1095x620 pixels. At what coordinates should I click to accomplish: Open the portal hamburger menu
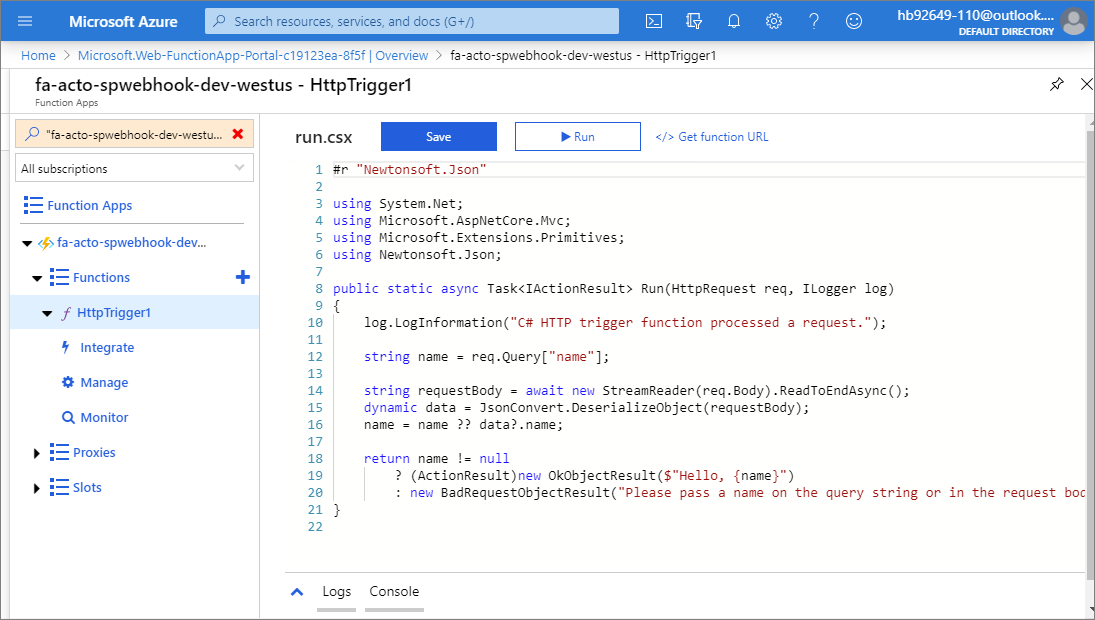25,20
